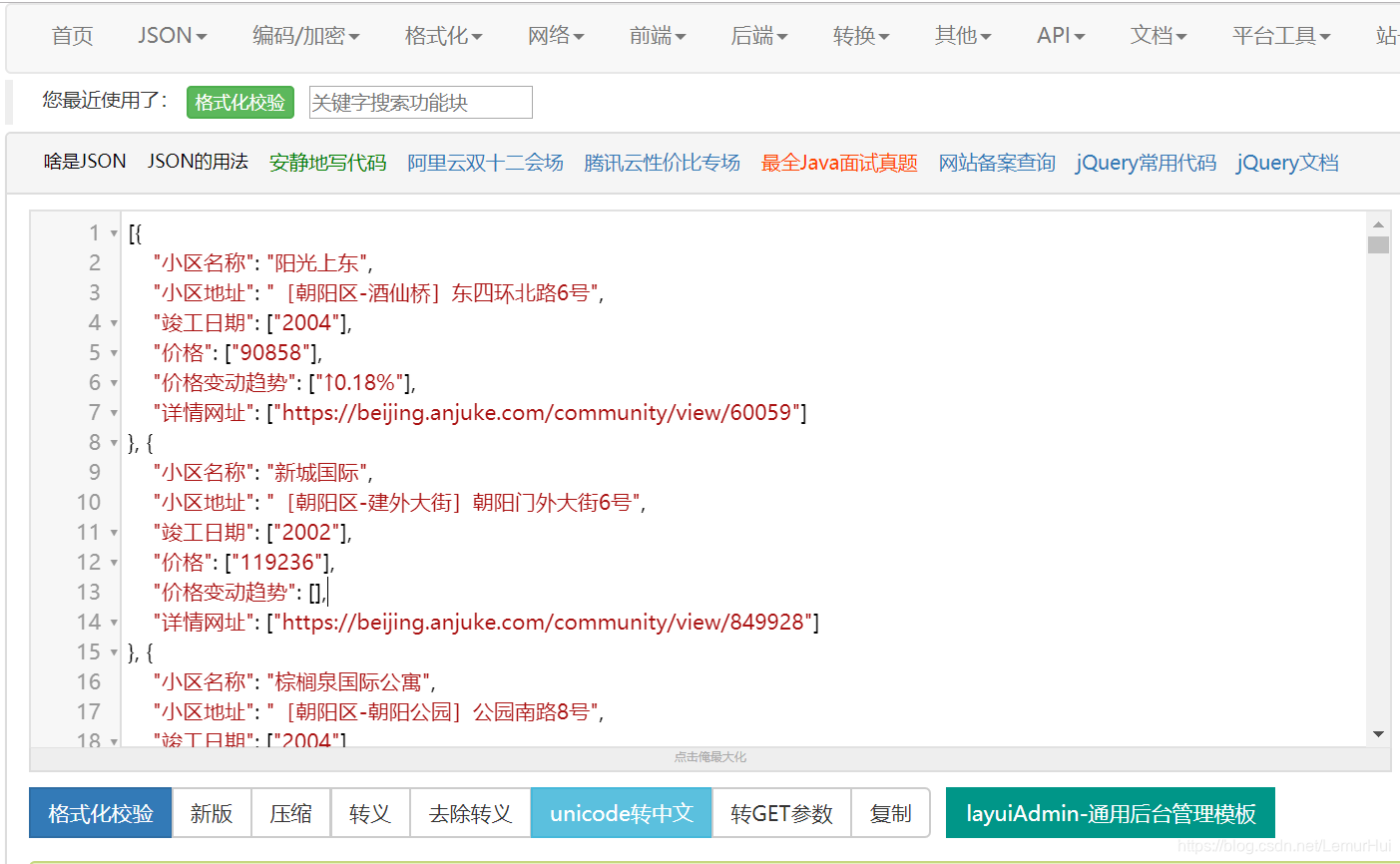Click the URL ending 849928 on line 14
Image resolution: width=1400 pixels, height=864 pixels.
pos(543,623)
